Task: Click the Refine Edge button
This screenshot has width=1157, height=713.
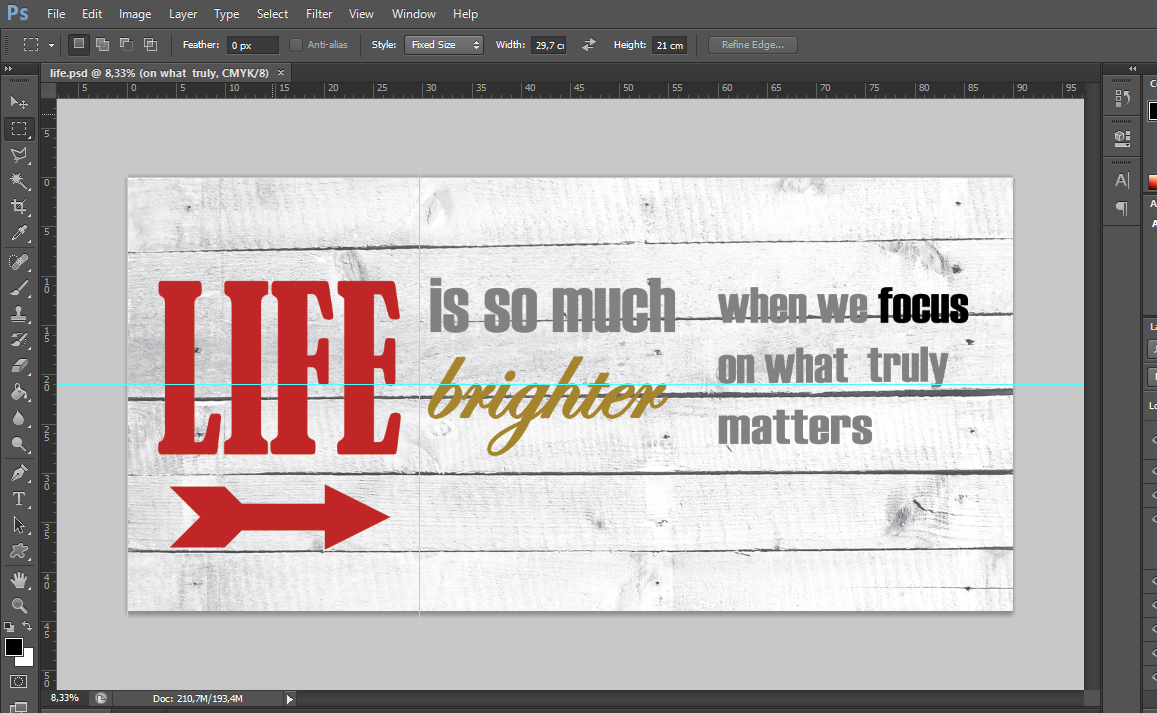Action: pos(753,45)
